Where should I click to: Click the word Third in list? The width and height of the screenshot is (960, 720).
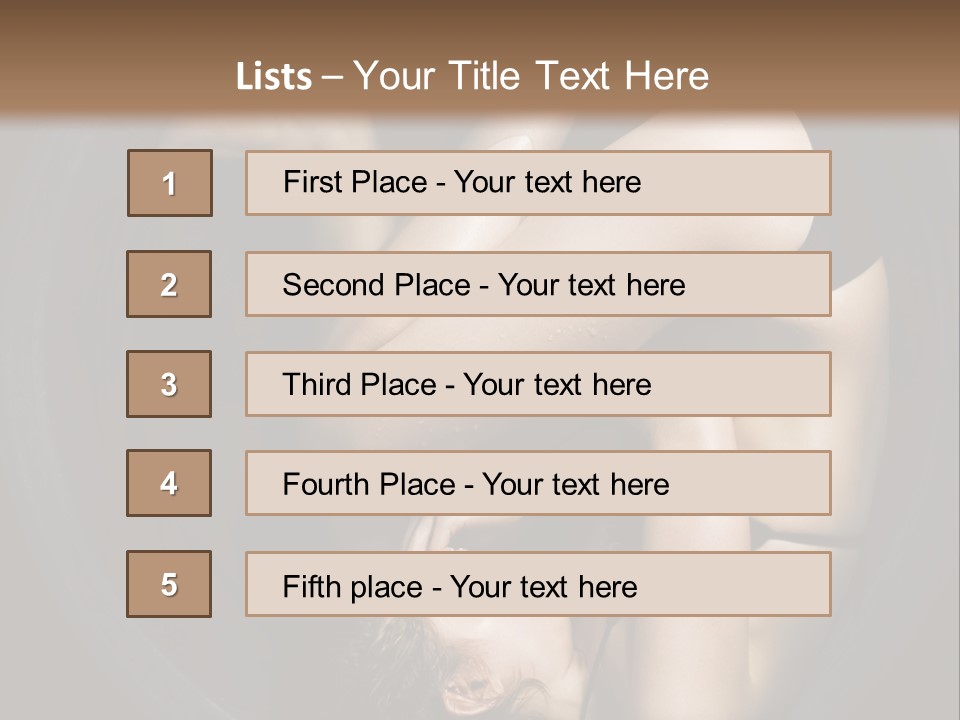315,385
